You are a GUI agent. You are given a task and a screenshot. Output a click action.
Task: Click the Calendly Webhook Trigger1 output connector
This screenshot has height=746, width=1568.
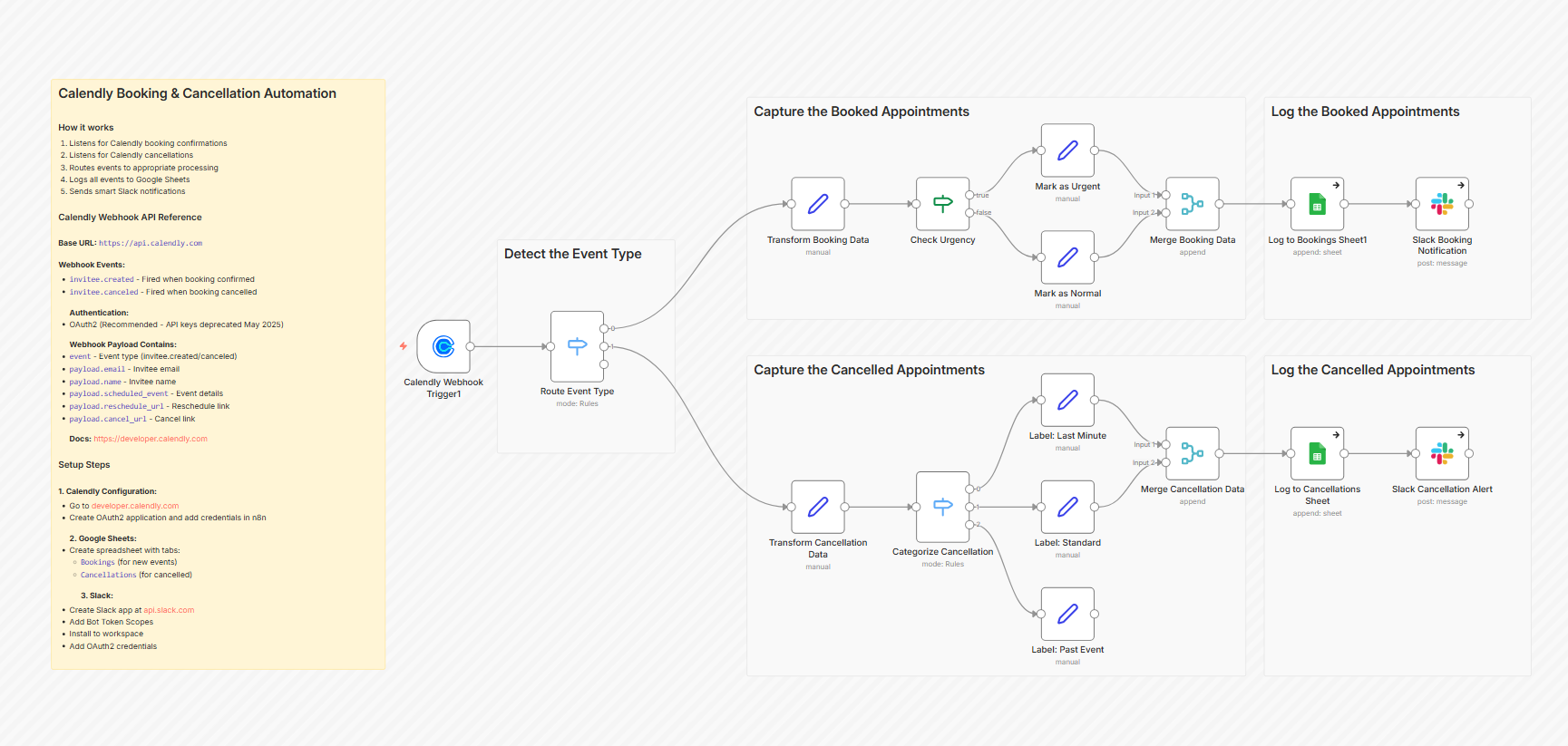coord(471,346)
